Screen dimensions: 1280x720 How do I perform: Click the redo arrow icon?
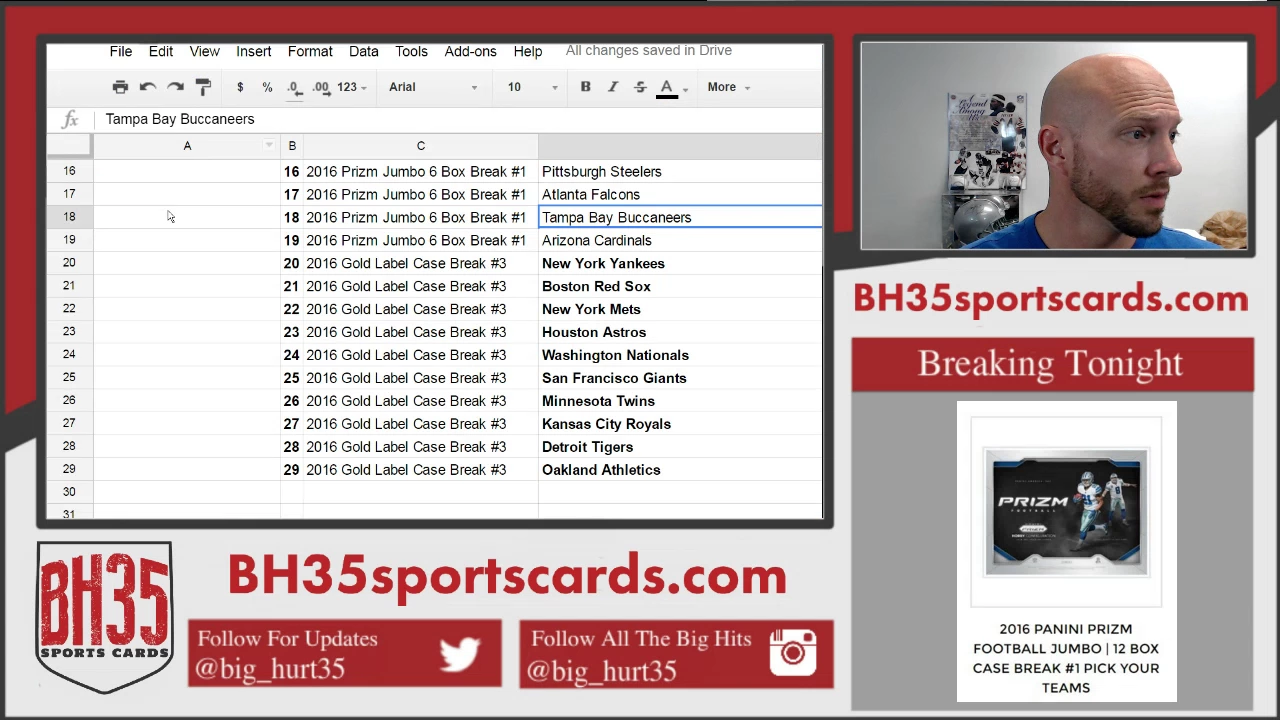pyautogui.click(x=175, y=87)
